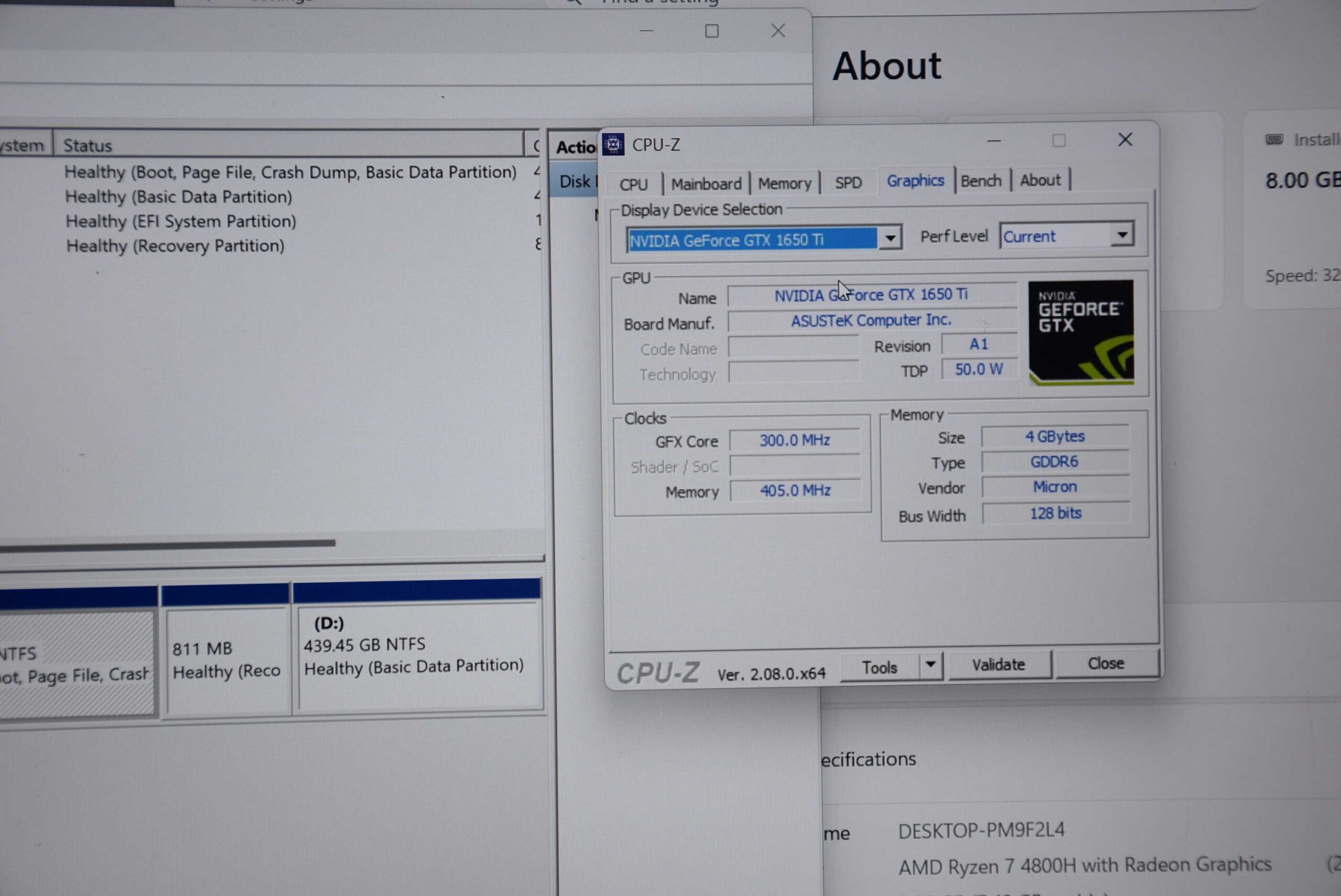Close the Disk Management window
This screenshot has height=896, width=1341.
pos(778,31)
